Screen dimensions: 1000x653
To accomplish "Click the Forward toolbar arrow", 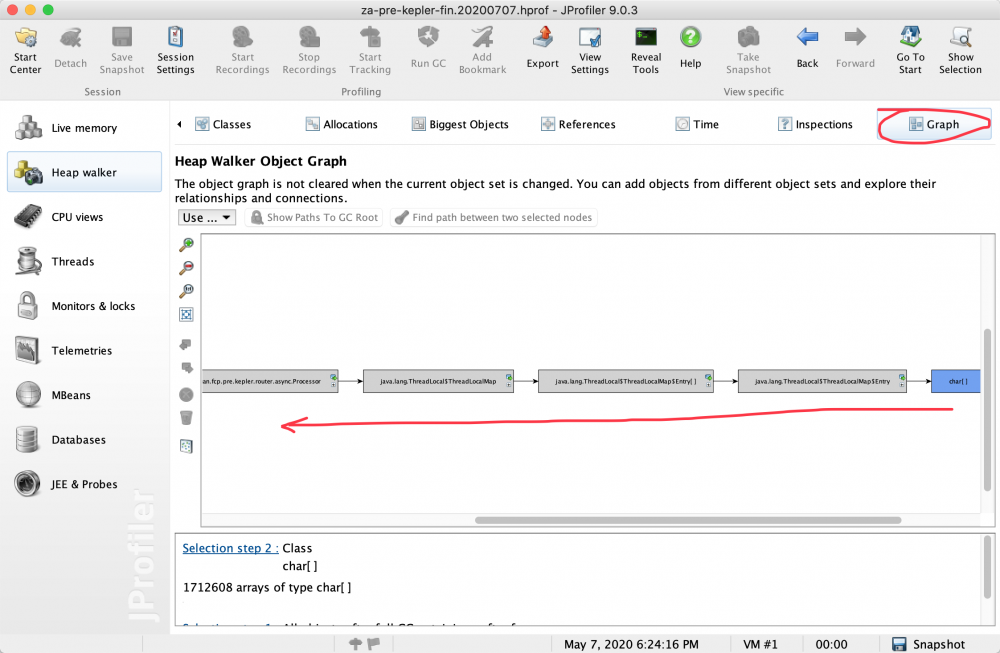I will pos(855,50).
